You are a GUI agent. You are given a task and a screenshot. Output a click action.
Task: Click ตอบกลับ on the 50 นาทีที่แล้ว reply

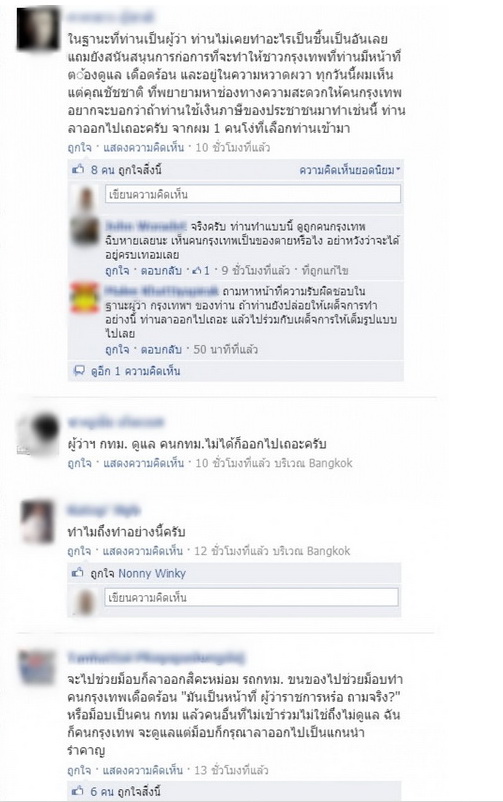coord(161,349)
